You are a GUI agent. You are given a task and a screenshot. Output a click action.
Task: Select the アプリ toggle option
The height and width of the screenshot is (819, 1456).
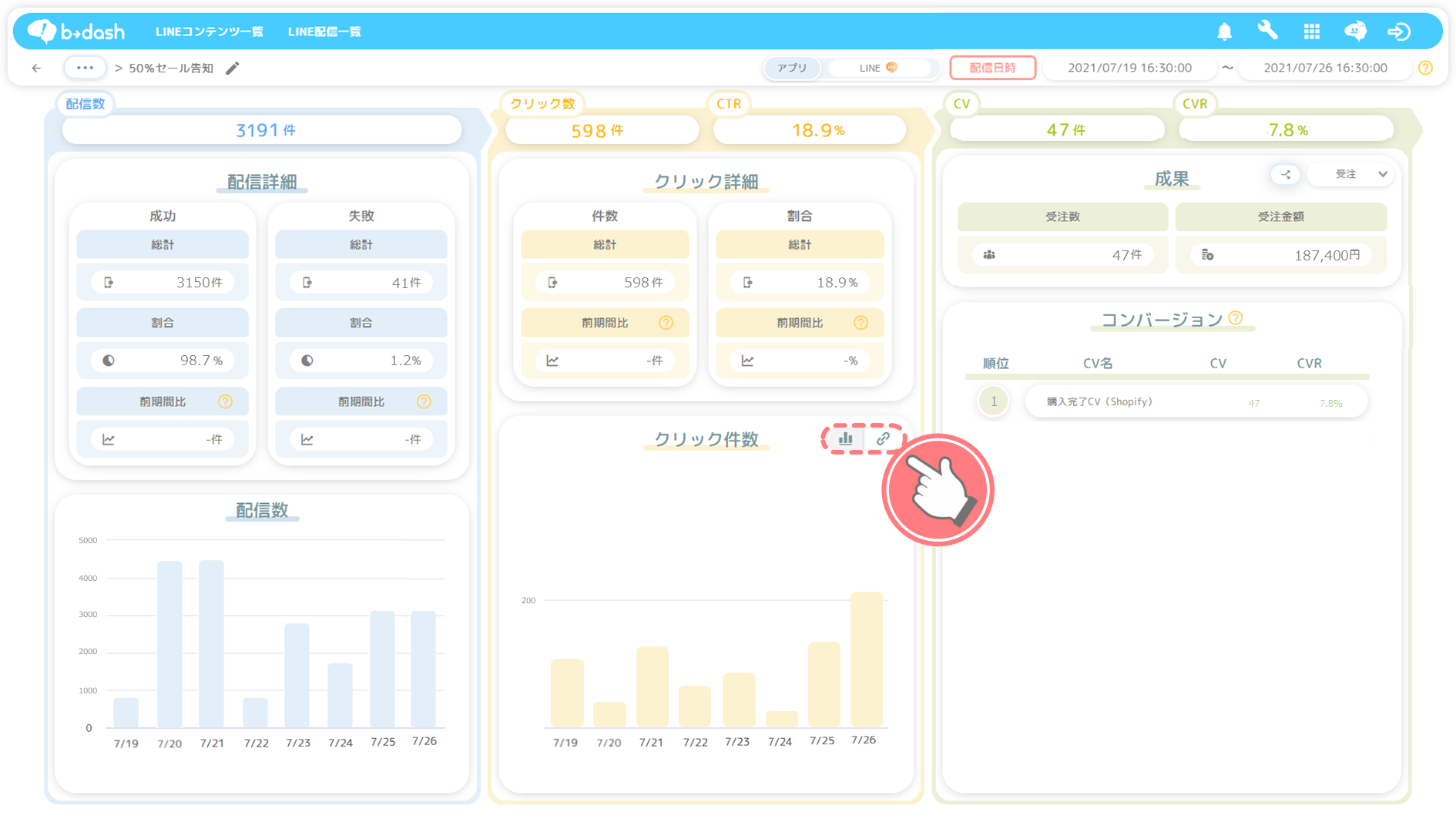pyautogui.click(x=792, y=68)
